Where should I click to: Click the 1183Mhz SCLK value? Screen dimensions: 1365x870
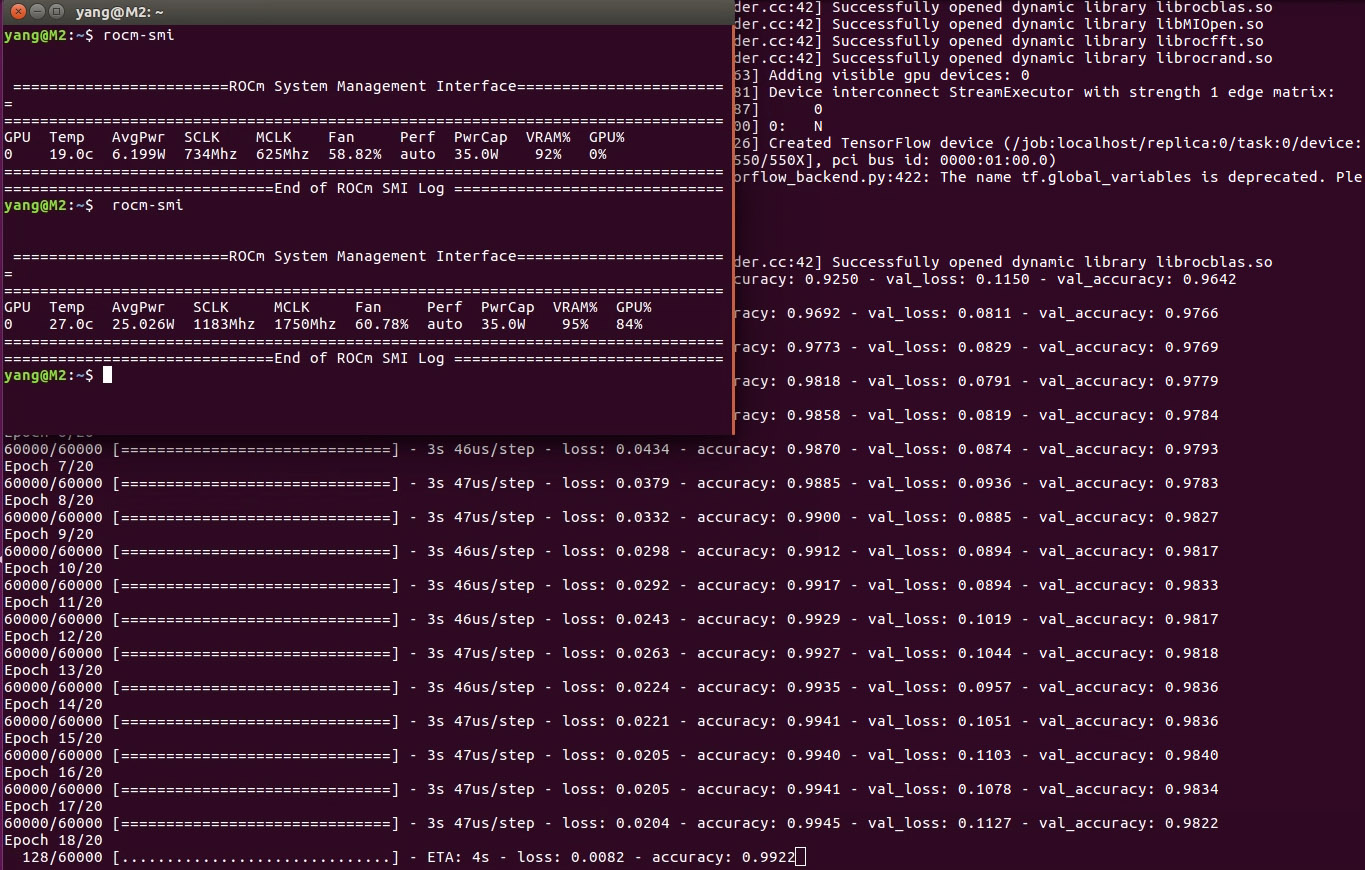click(224, 324)
